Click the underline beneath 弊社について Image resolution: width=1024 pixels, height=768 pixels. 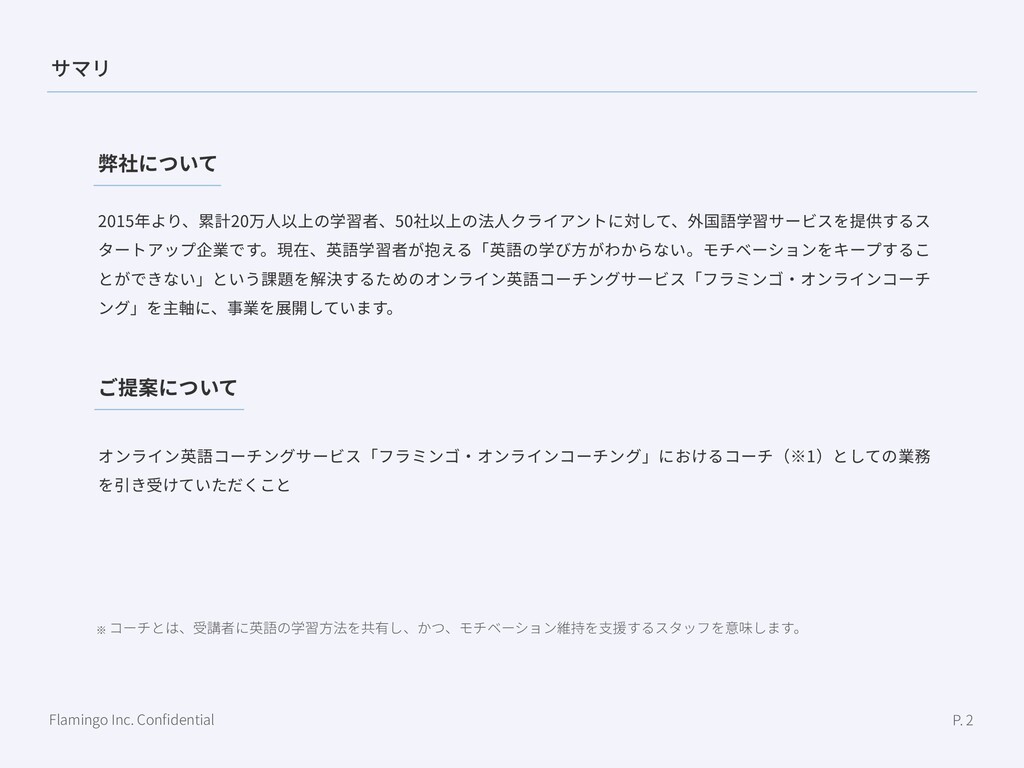pos(157,185)
